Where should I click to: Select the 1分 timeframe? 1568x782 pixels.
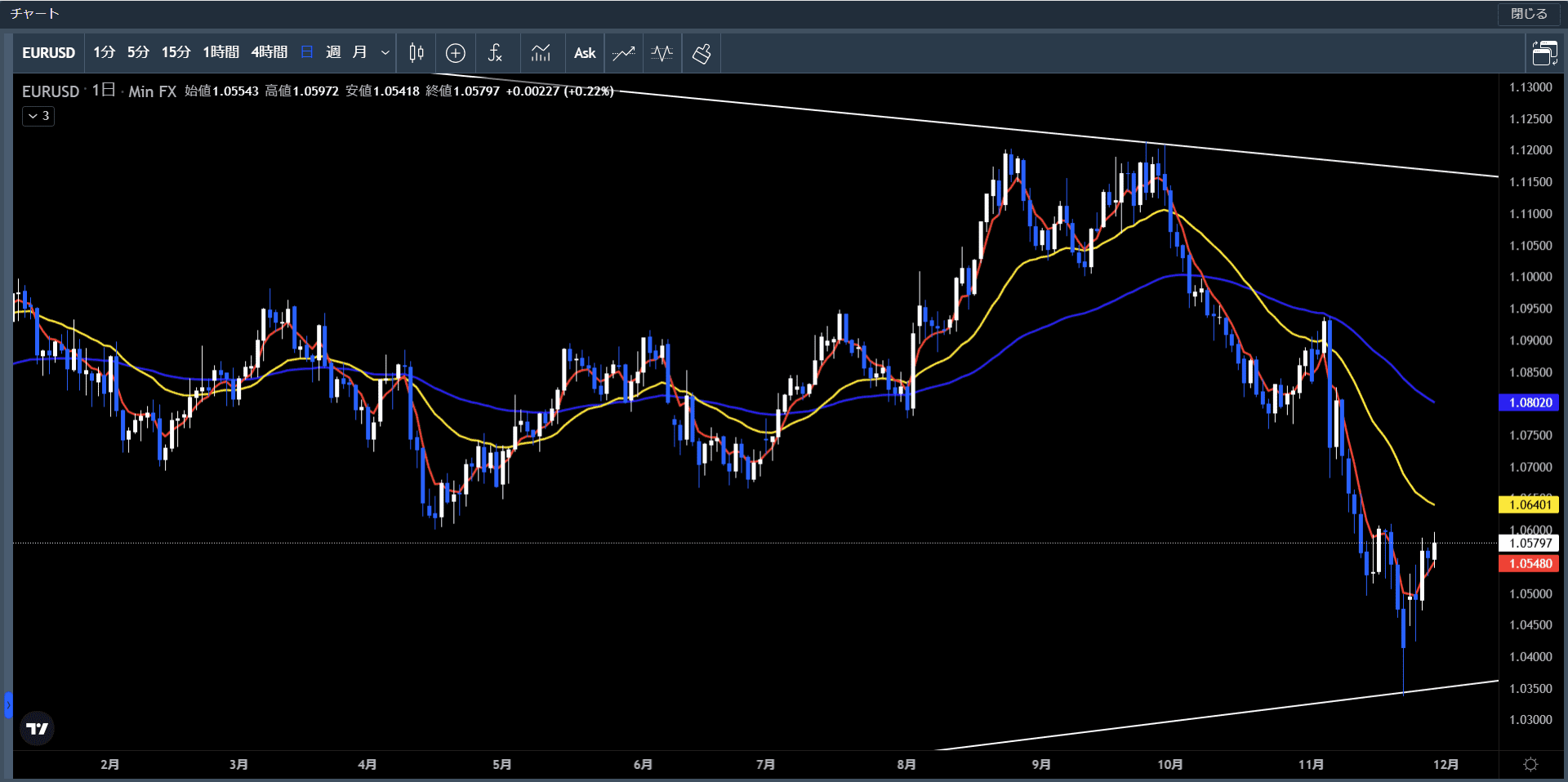point(104,53)
